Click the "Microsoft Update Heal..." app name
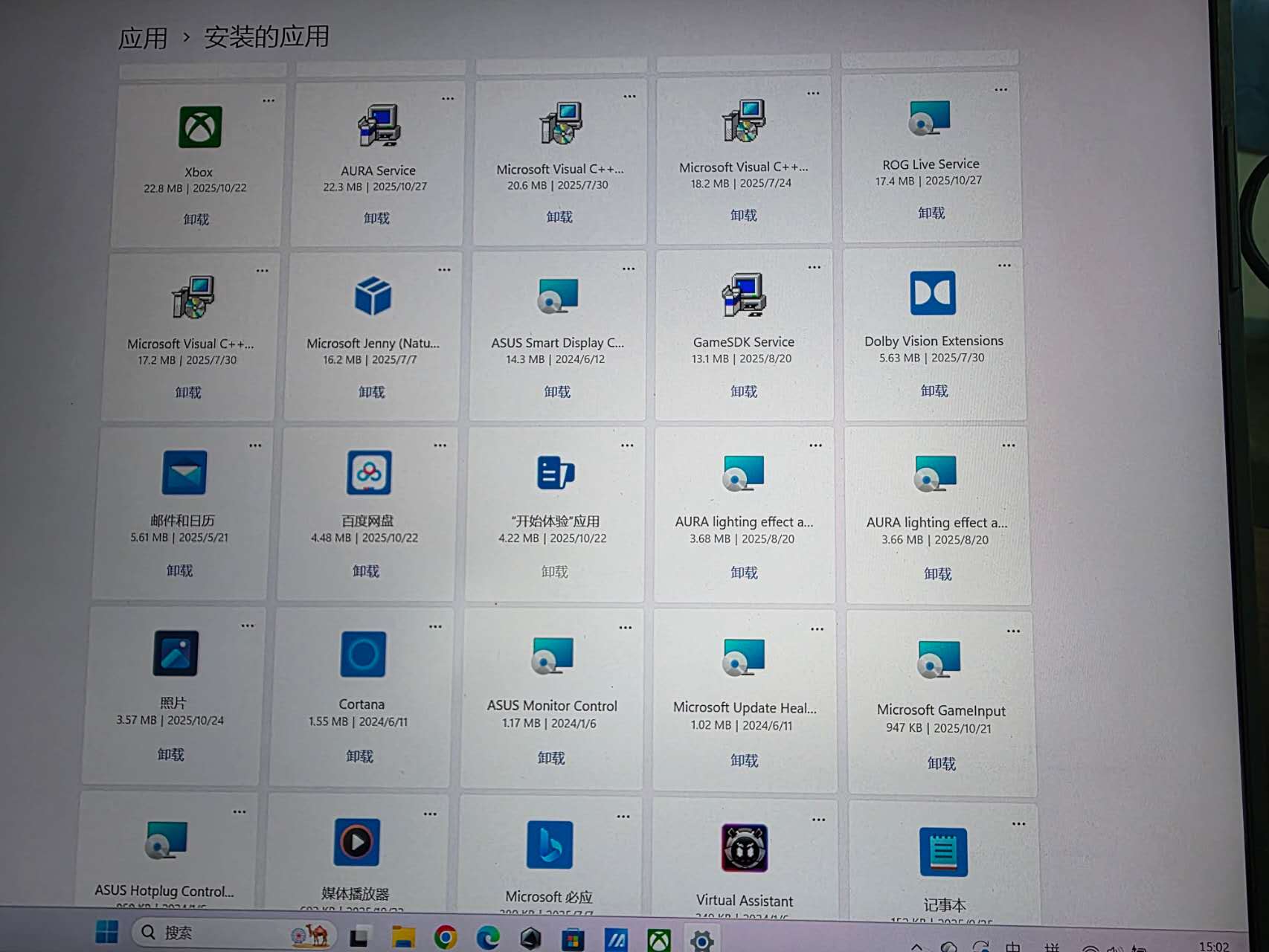Image resolution: width=1269 pixels, height=952 pixels. (745, 707)
